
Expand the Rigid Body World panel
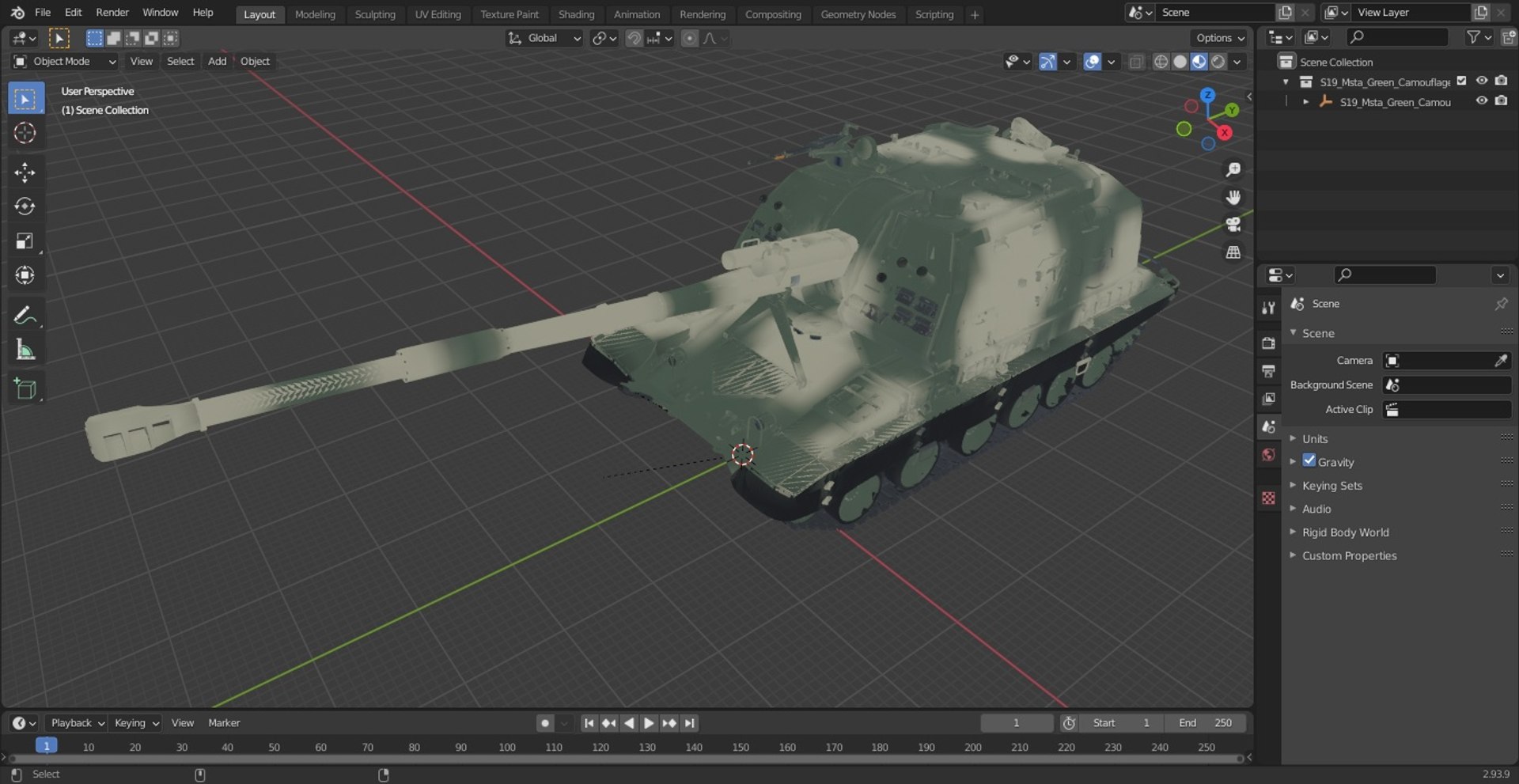pos(1345,532)
